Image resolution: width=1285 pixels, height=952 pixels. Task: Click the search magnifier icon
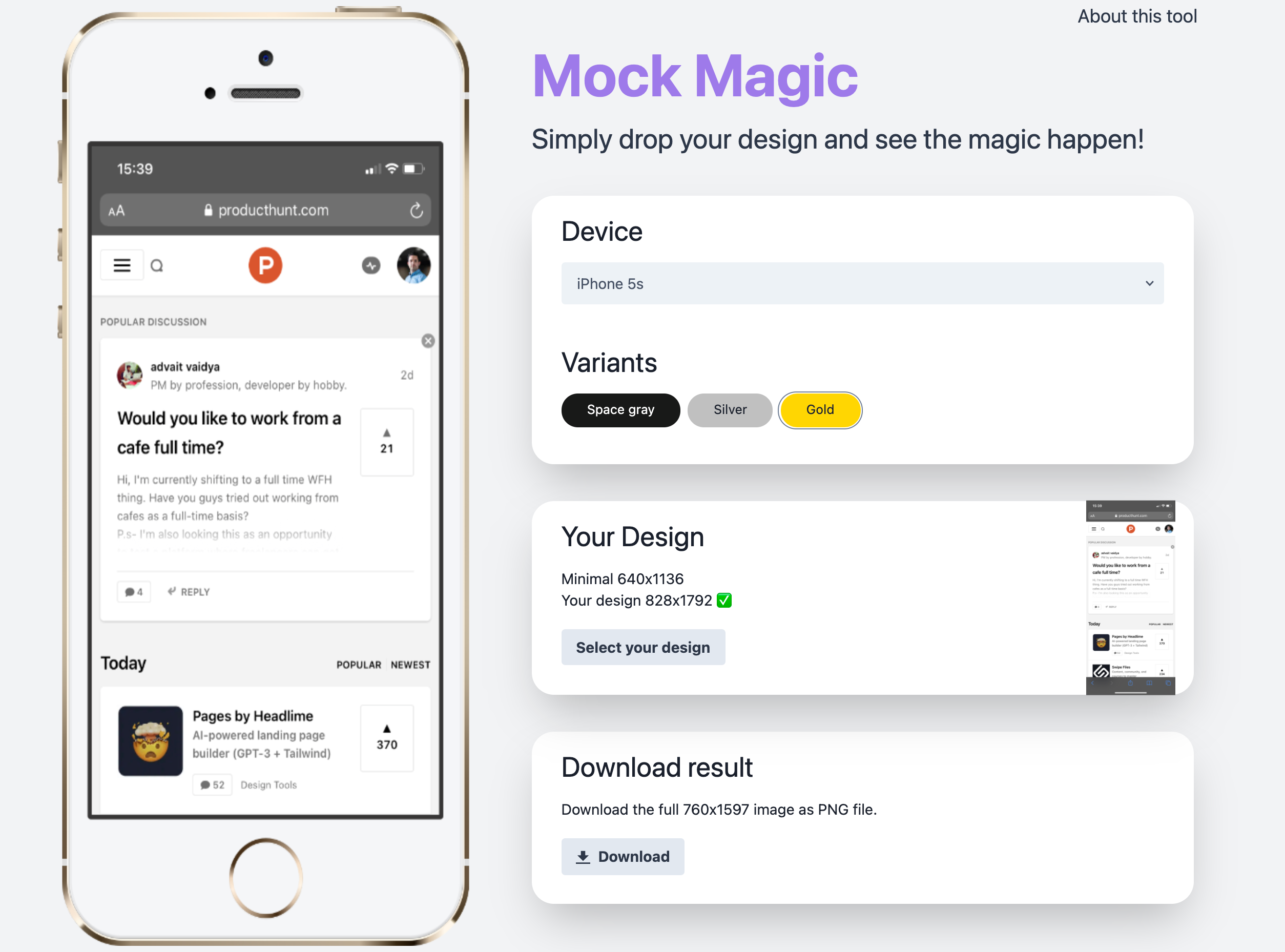pyautogui.click(x=158, y=265)
